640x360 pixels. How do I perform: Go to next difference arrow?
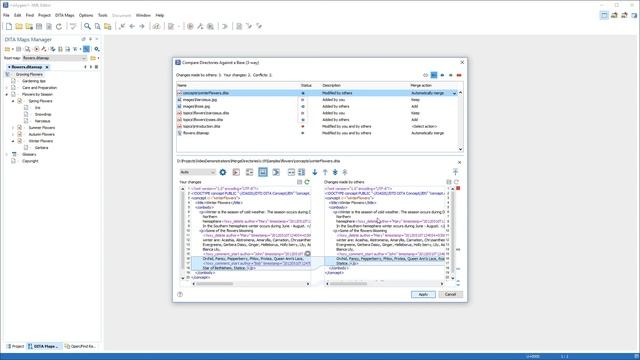[x=314, y=172]
